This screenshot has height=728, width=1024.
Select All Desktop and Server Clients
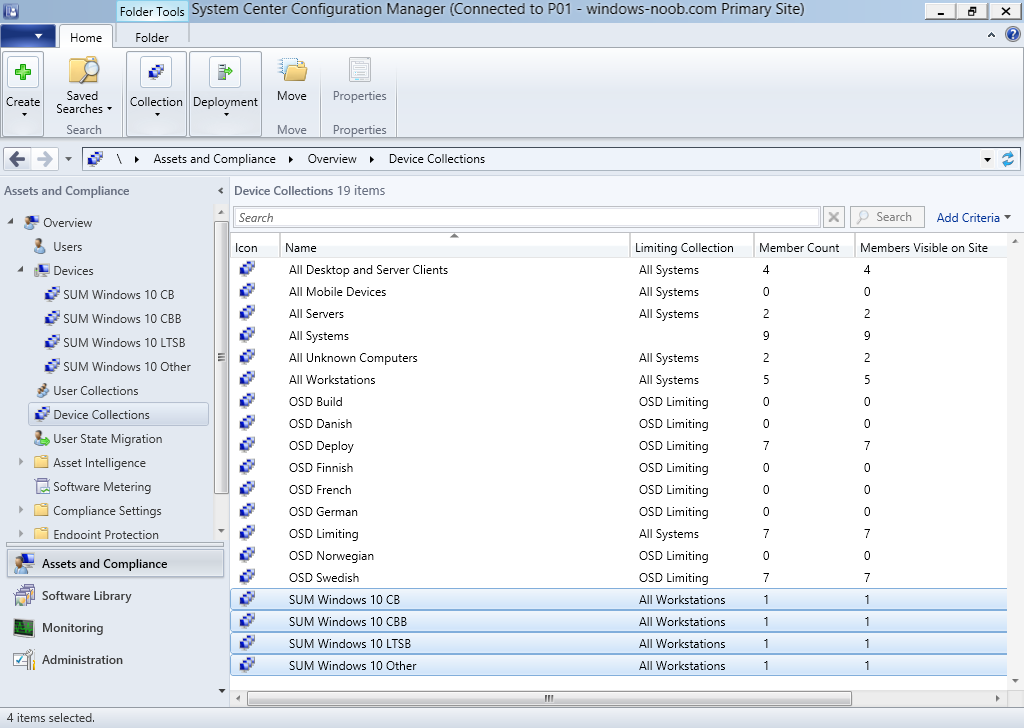(618, 270)
